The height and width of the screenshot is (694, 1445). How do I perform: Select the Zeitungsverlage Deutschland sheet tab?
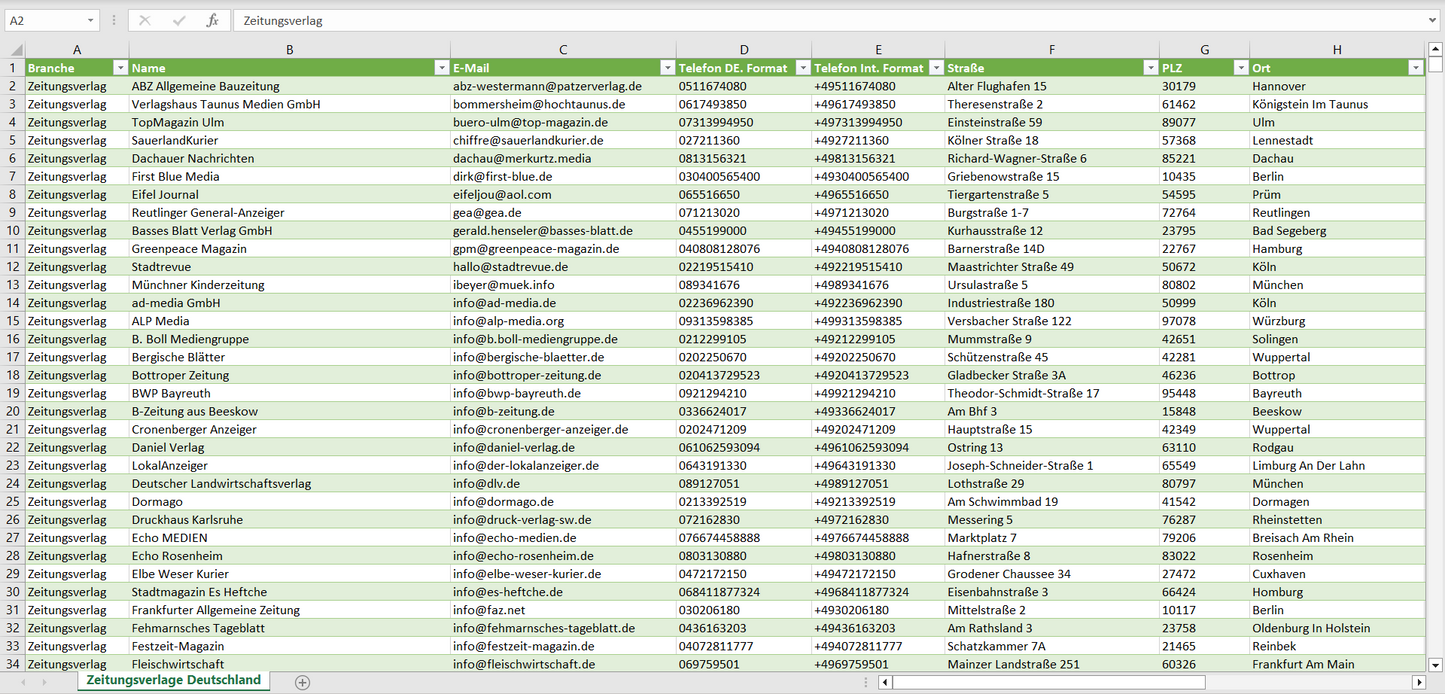(173, 681)
